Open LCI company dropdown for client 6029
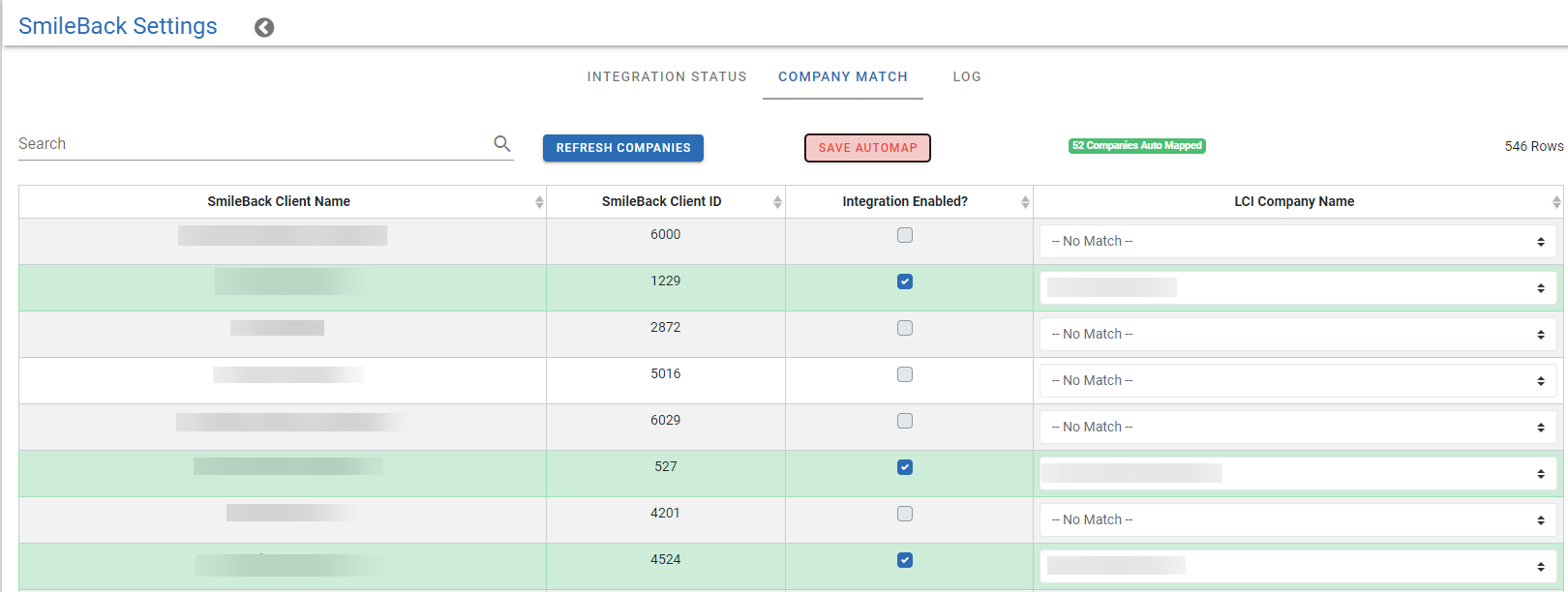The width and height of the screenshot is (1568, 592). pyautogui.click(x=1298, y=428)
